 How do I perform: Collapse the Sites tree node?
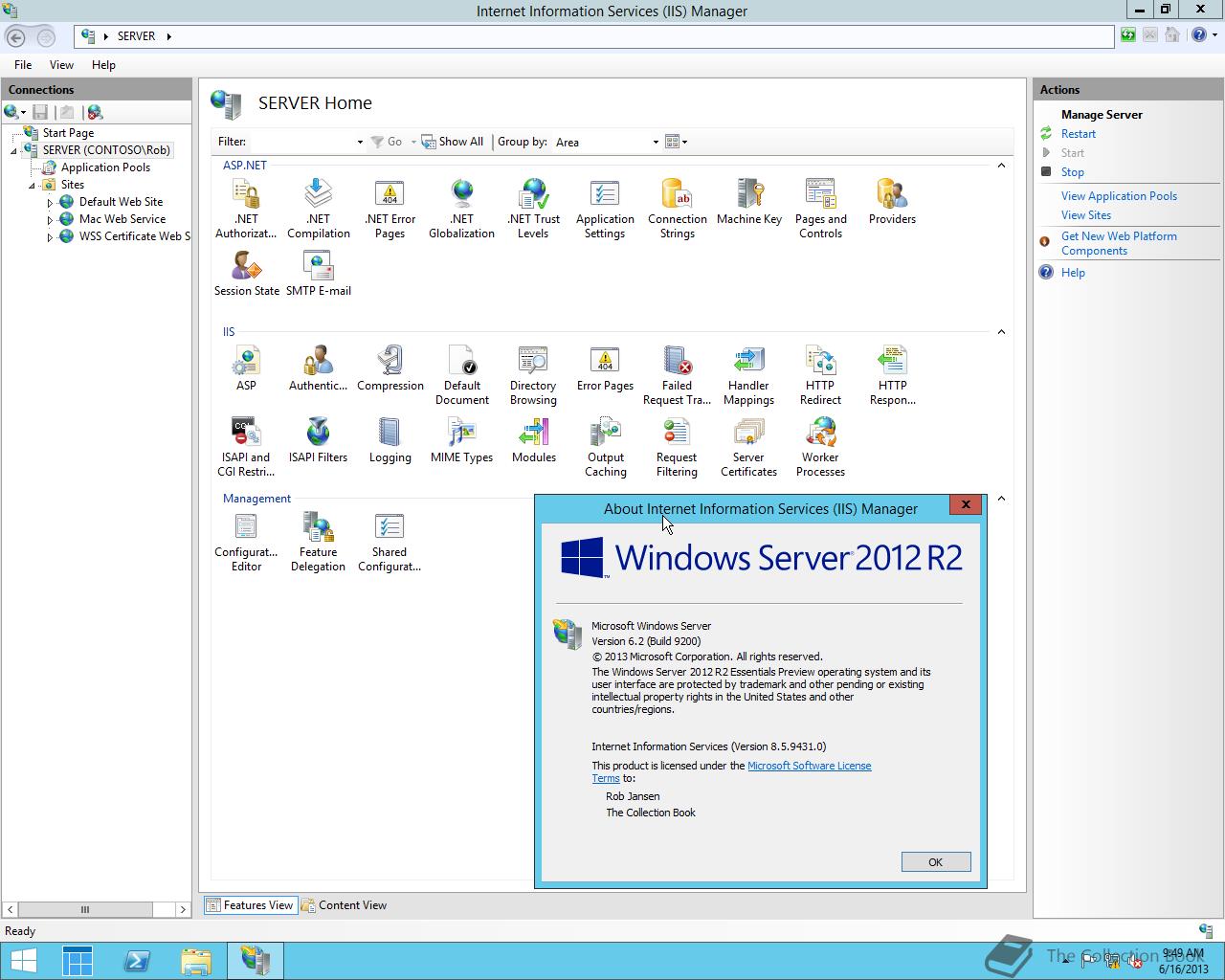[x=32, y=186]
